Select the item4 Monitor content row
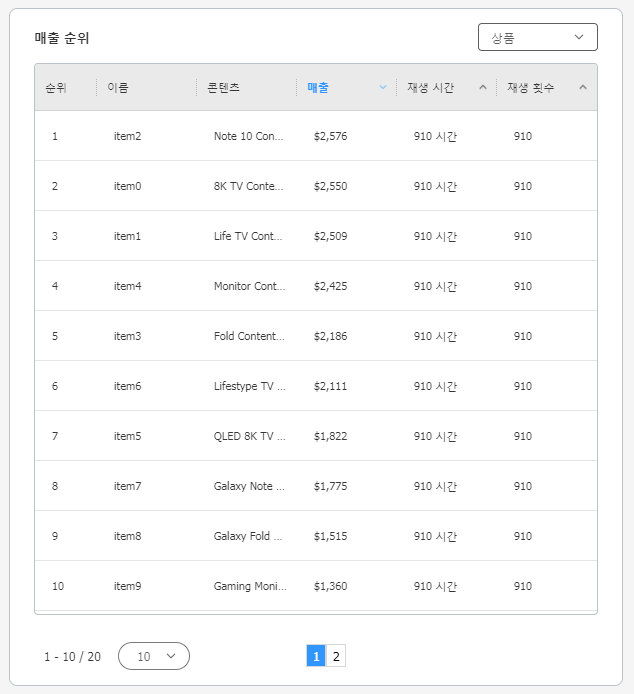Image resolution: width=634 pixels, height=694 pixels. click(x=249, y=286)
